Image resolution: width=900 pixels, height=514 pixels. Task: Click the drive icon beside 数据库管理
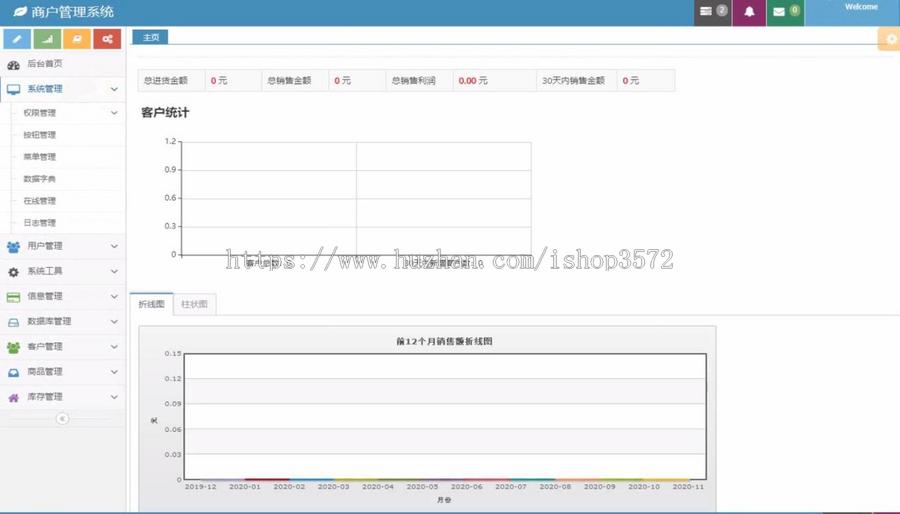click(13, 322)
